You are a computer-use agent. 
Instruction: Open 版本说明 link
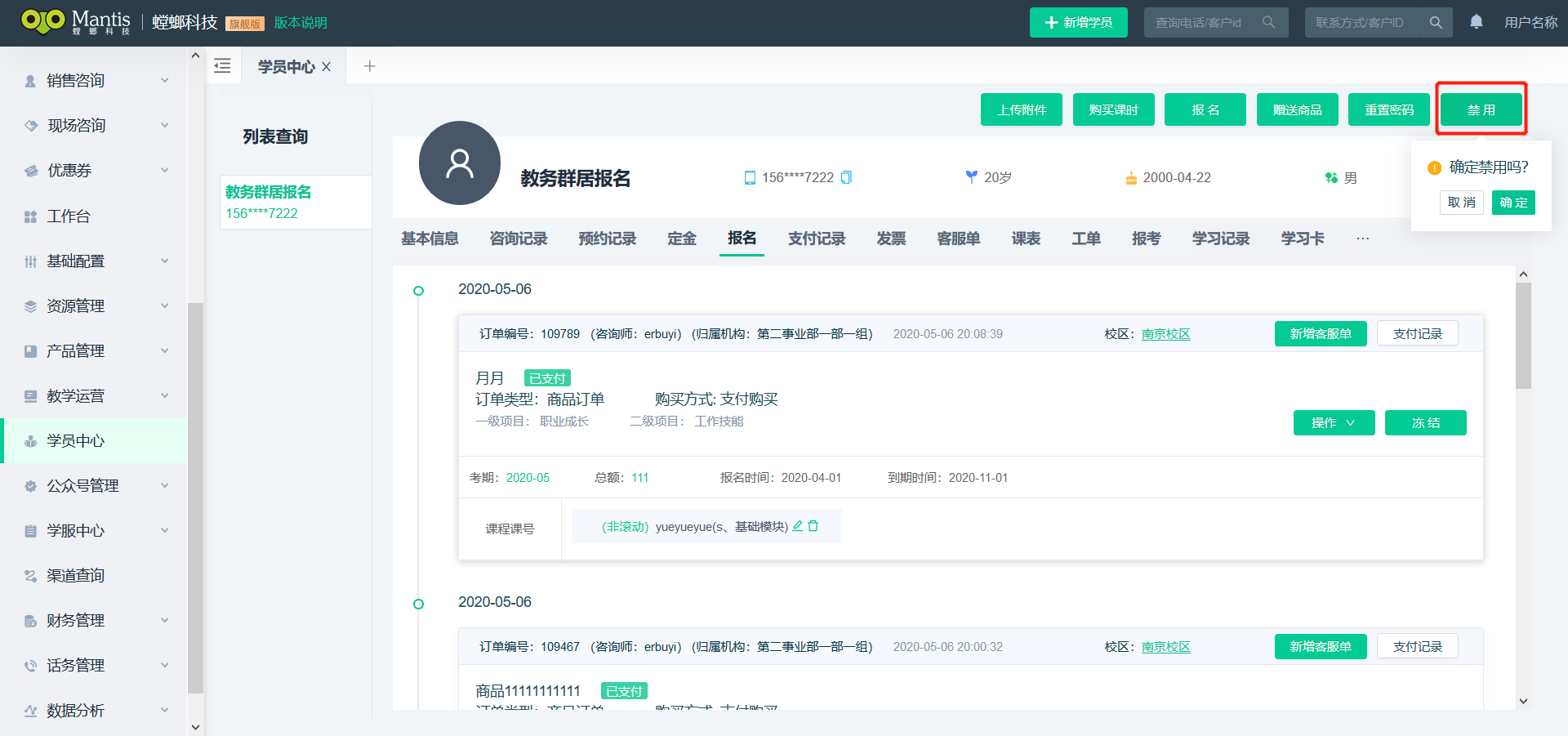(301, 23)
